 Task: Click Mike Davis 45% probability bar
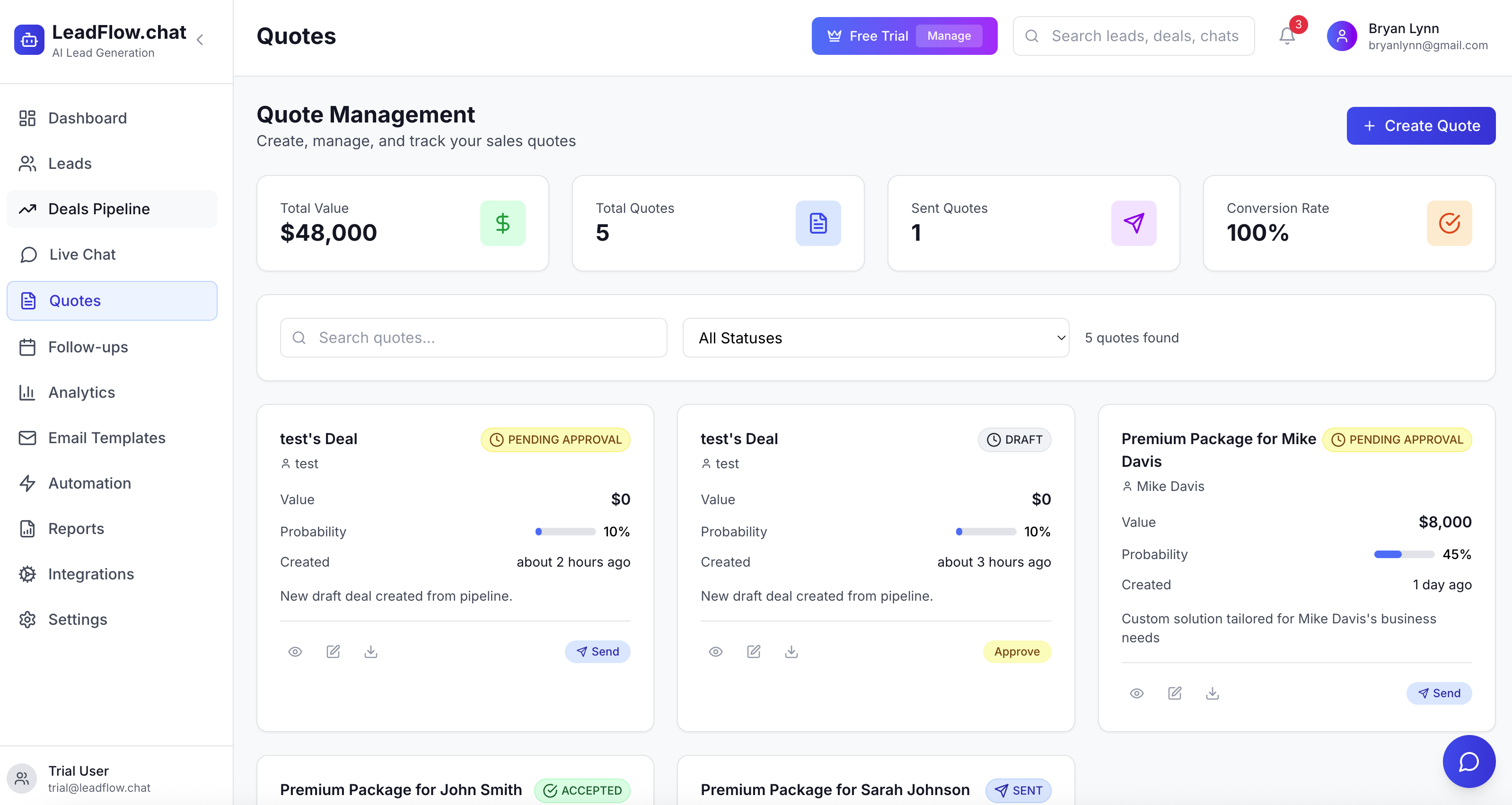coord(1404,554)
